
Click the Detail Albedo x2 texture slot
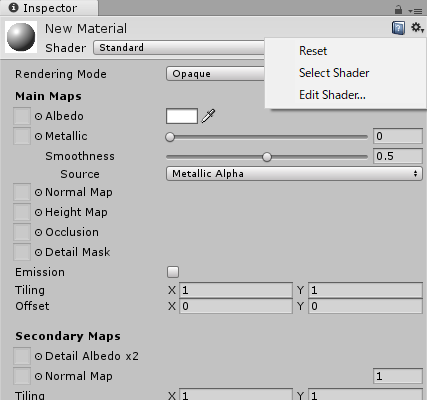(x=22, y=356)
